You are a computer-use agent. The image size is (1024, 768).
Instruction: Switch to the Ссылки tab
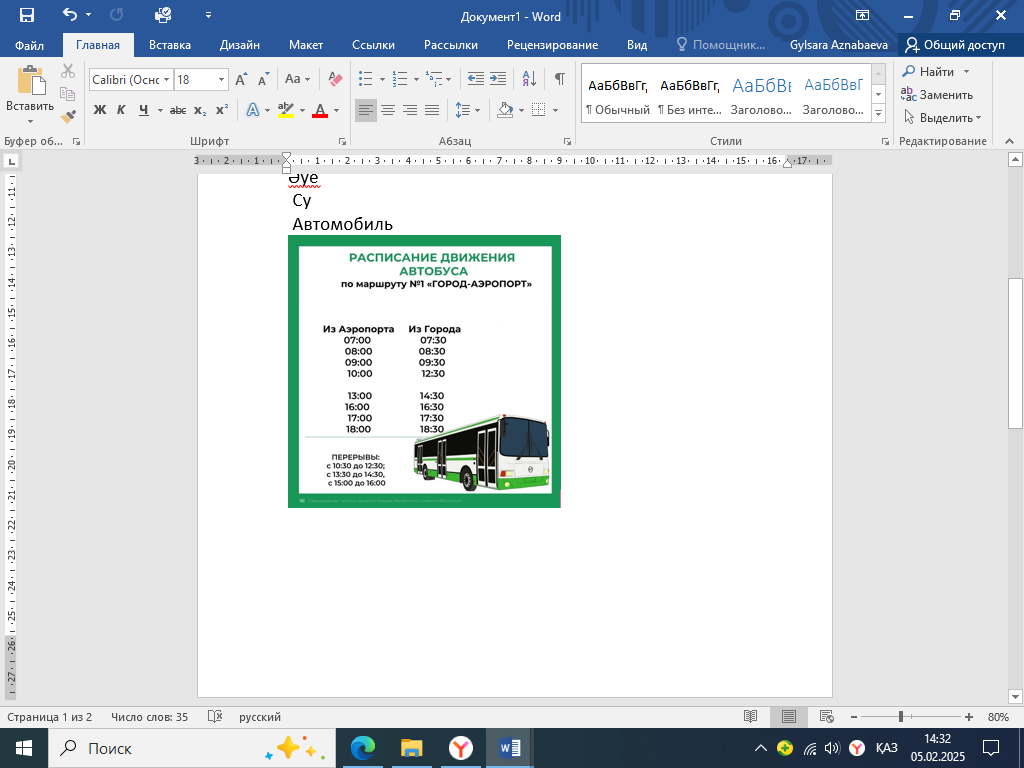373,45
